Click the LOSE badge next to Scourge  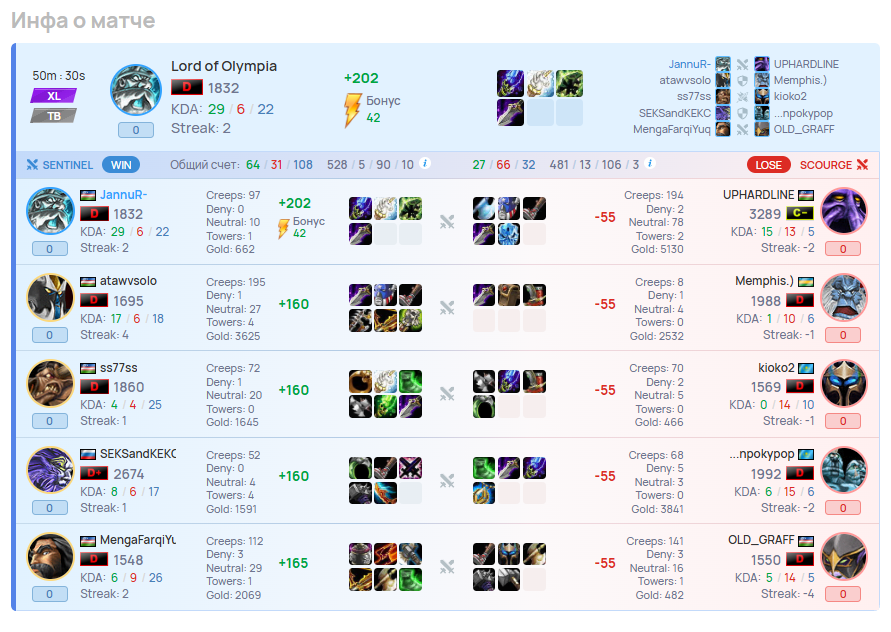[x=768, y=165]
